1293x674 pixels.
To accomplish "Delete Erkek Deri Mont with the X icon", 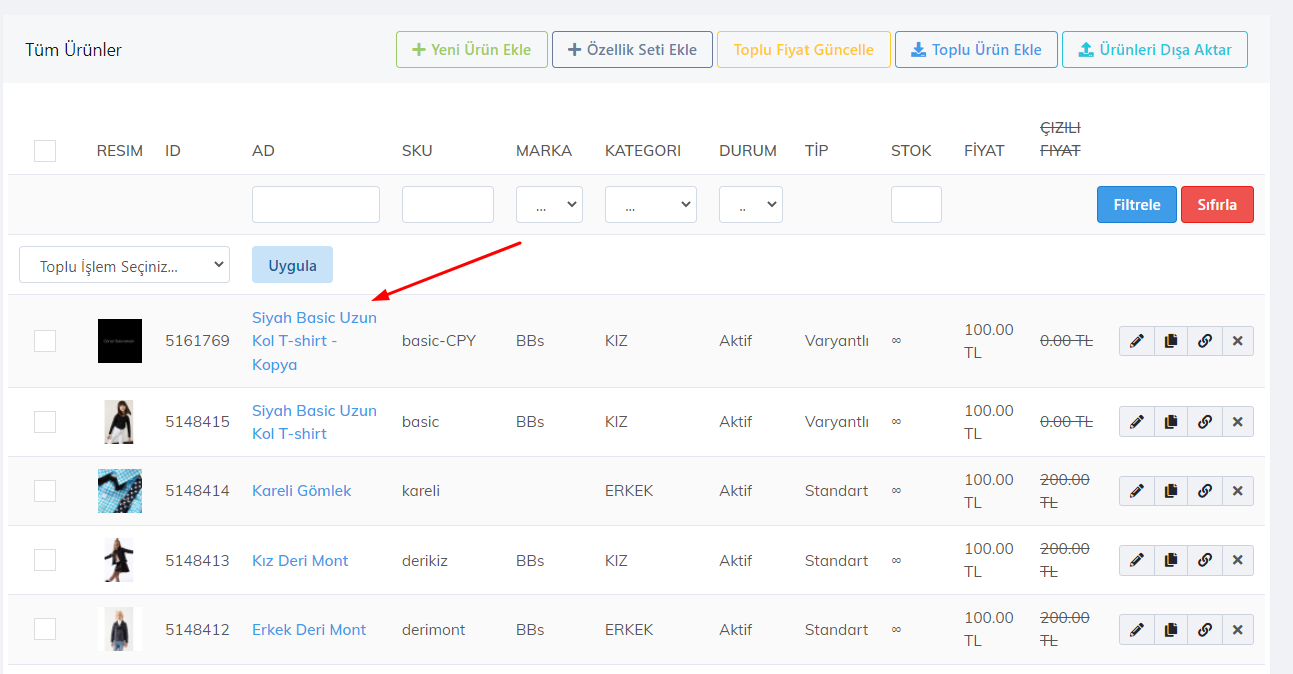I will pyautogui.click(x=1237, y=630).
